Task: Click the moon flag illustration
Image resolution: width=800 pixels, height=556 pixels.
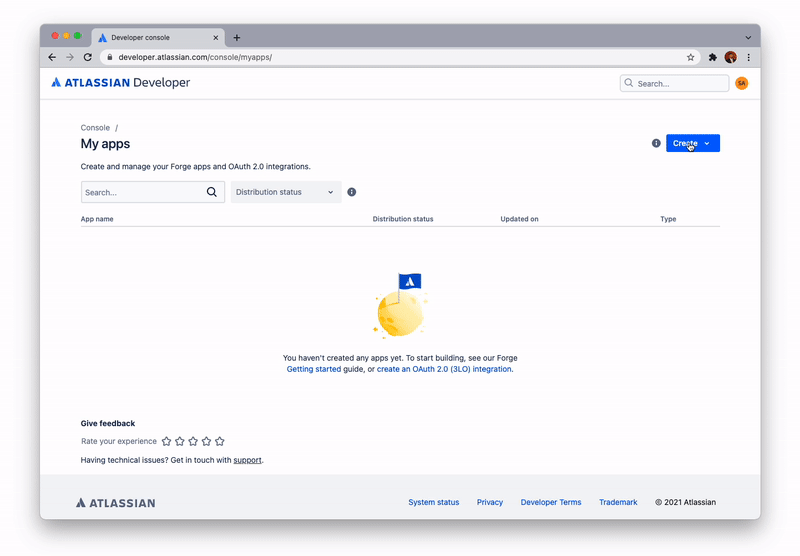Action: point(401,305)
